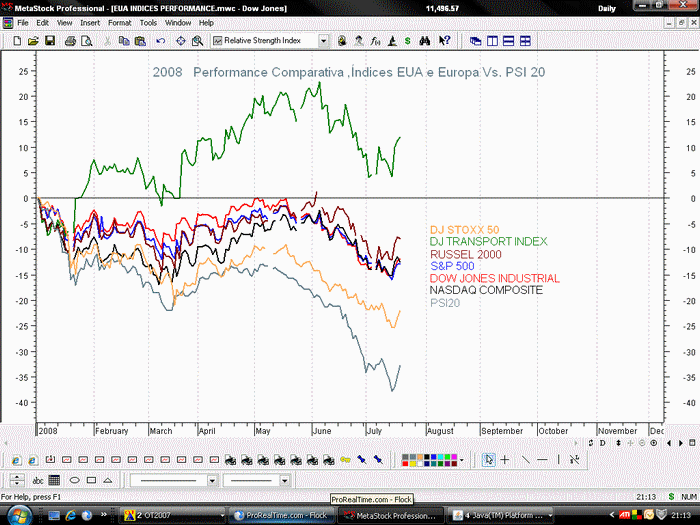Select the horizontal line tool
The image size is (700, 525).
pyautogui.click(x=542, y=459)
